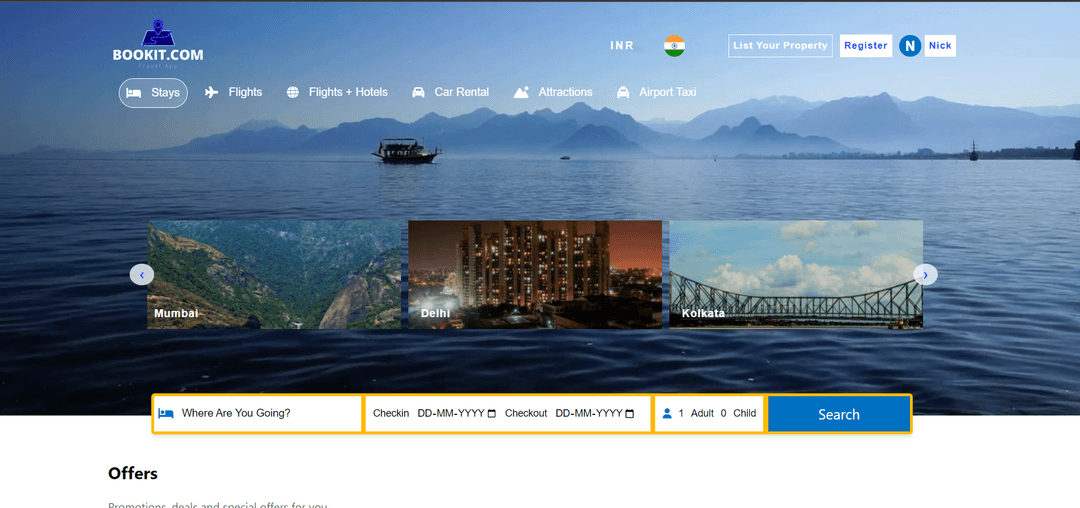
Task: Click the List Your Property button
Action: pyautogui.click(x=780, y=46)
